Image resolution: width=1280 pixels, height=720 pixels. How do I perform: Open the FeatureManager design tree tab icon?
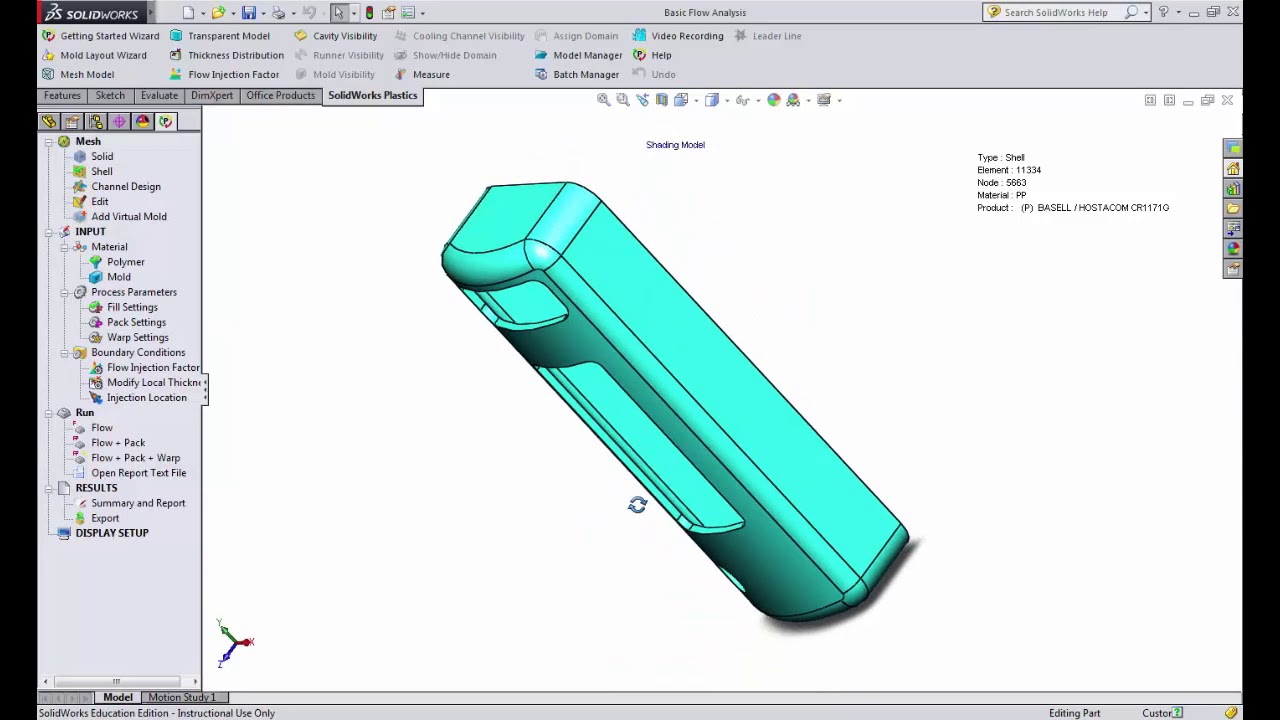pos(49,122)
